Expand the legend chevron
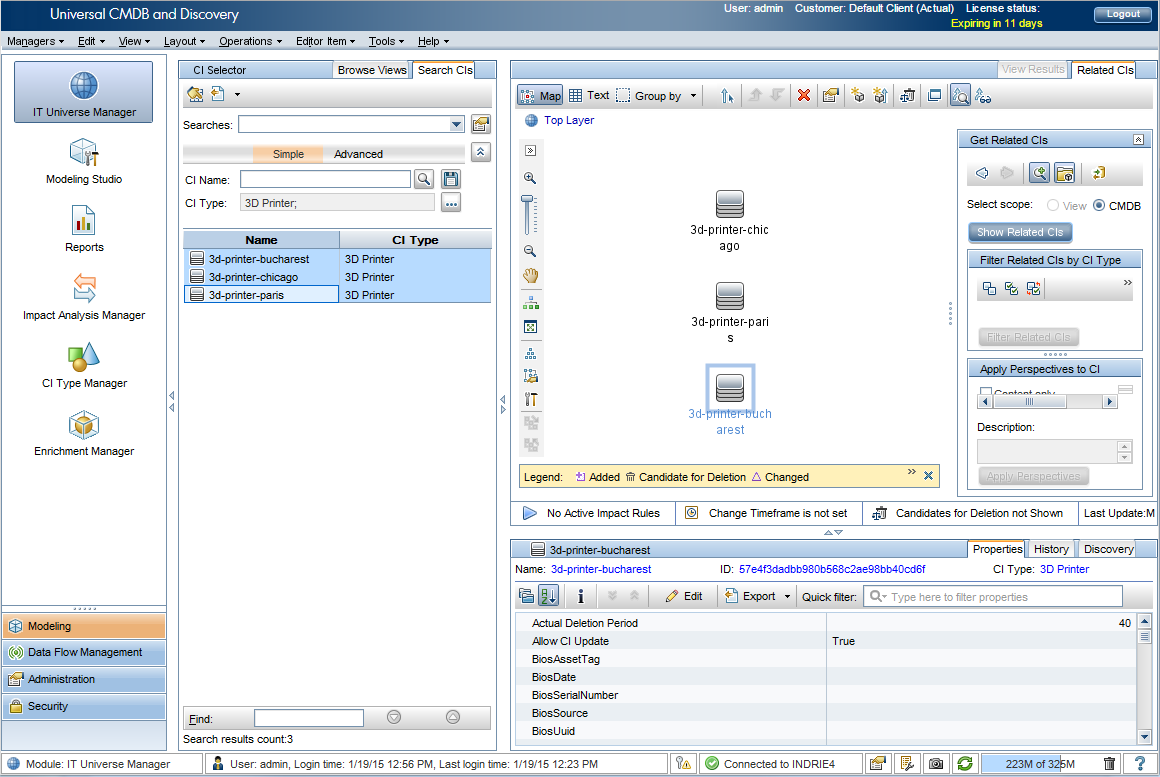 [911, 472]
